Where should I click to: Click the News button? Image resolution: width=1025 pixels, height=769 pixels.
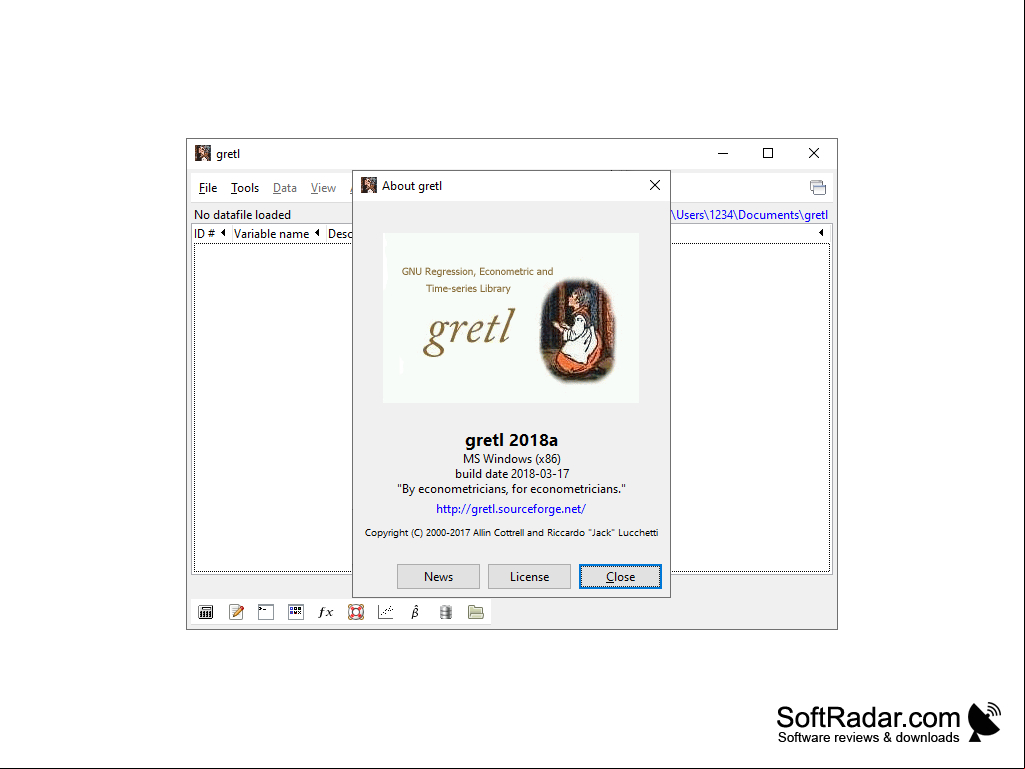pyautogui.click(x=438, y=577)
